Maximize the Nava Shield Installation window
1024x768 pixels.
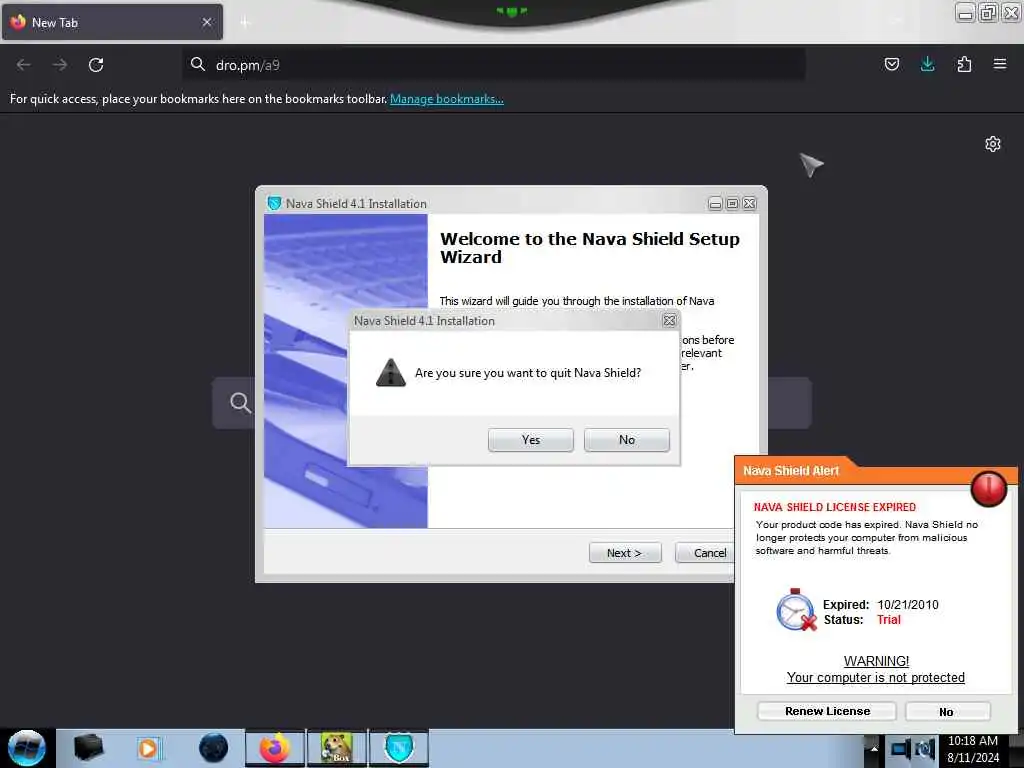(x=733, y=204)
